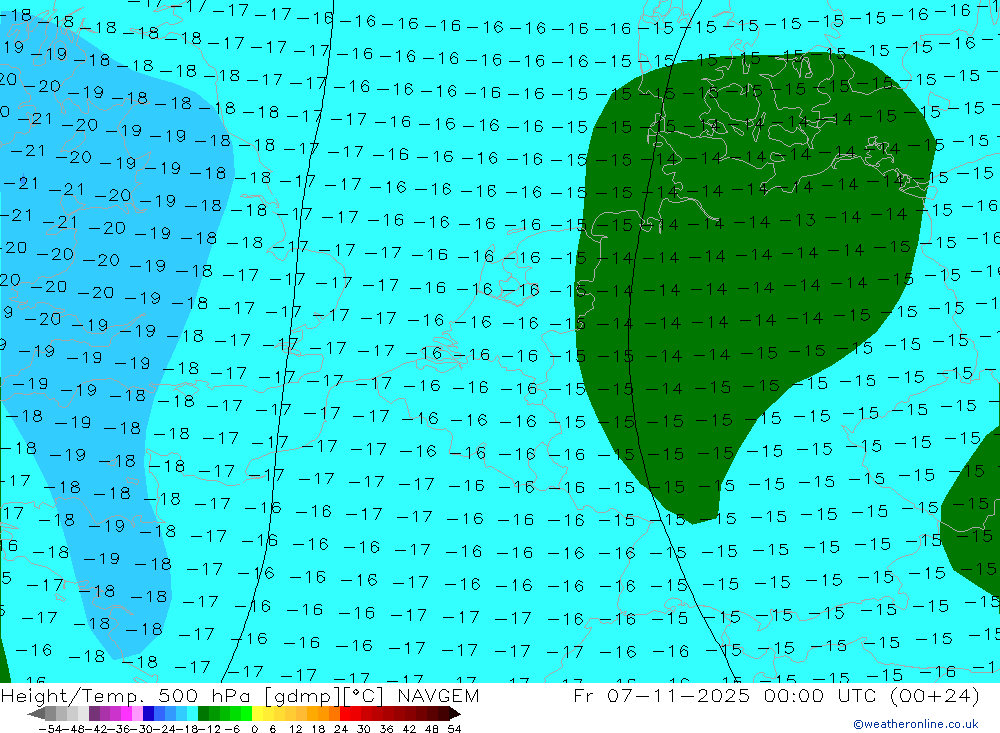This screenshot has width=1000, height=733.
Task: Click the date 'Fr 07-11-2025'
Action: 661,695
